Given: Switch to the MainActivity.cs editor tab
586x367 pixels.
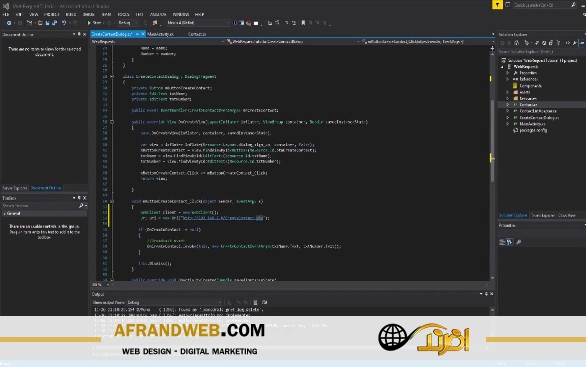Looking at the screenshot, I should pos(160,34).
